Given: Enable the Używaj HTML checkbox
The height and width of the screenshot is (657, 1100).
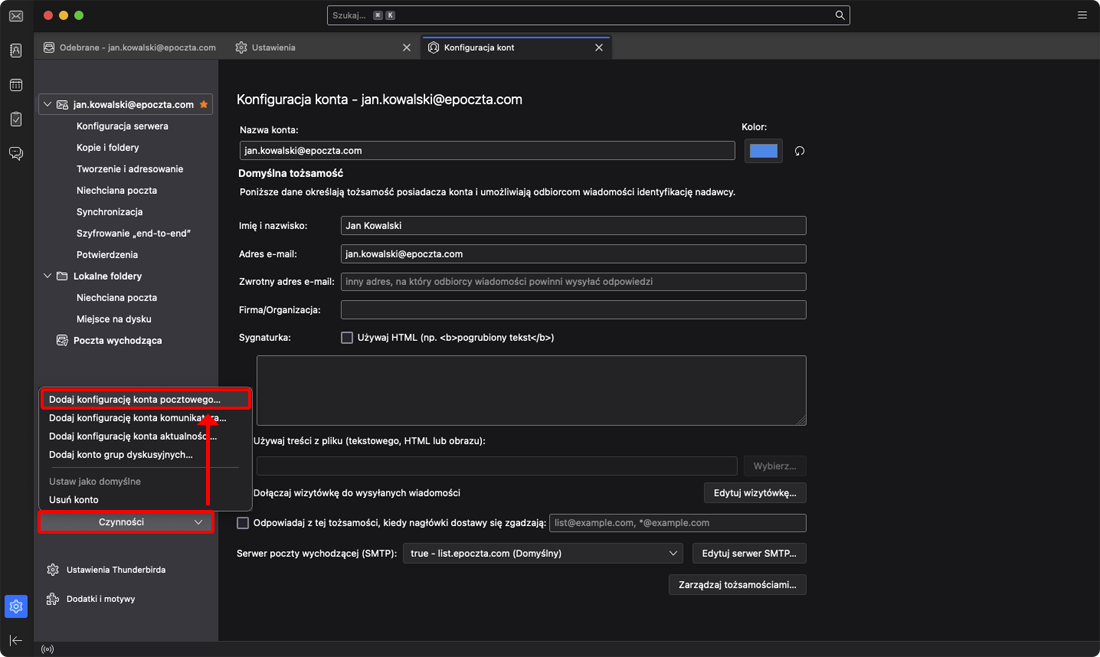Looking at the screenshot, I should 347,338.
